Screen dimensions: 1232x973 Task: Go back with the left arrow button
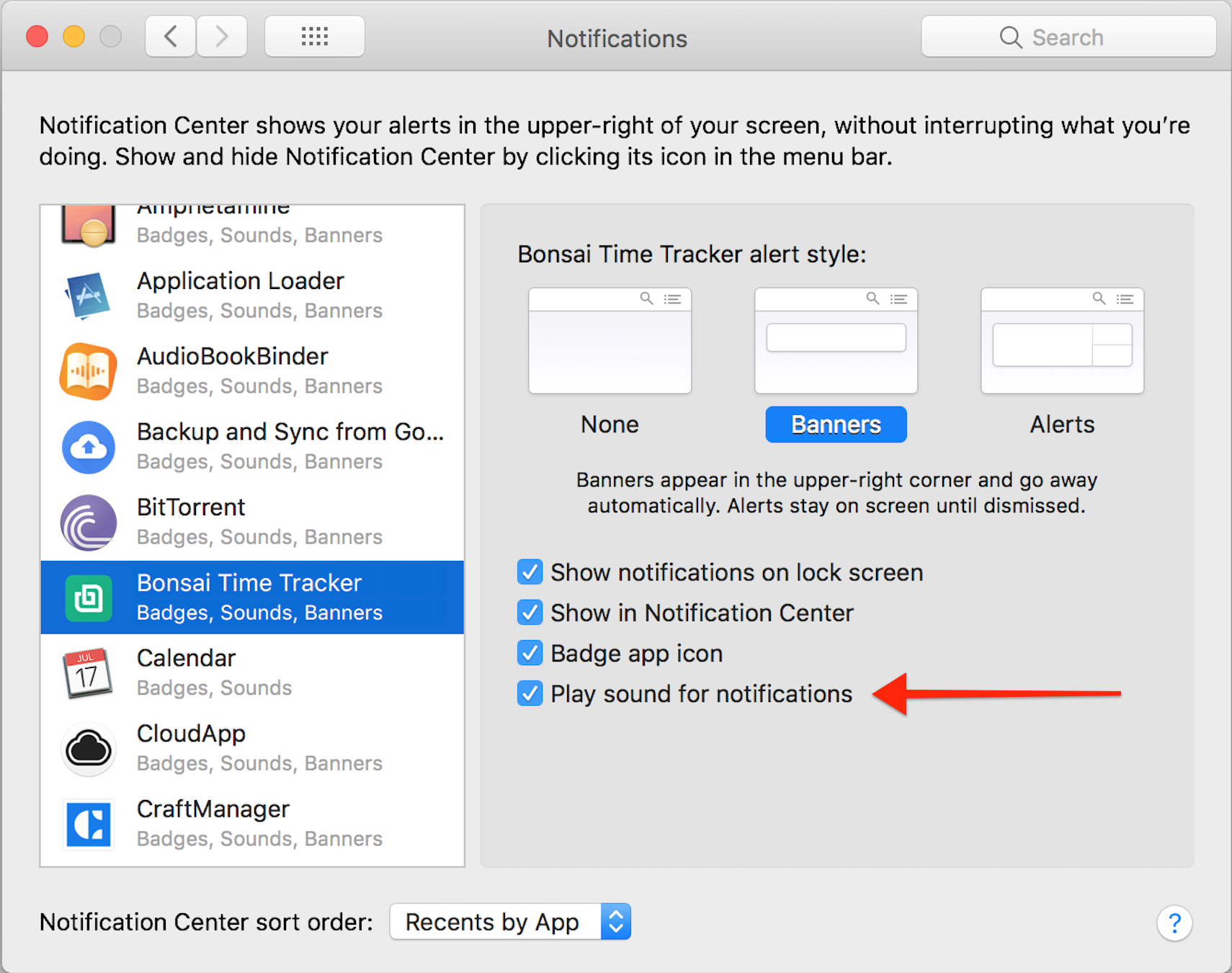pos(171,36)
